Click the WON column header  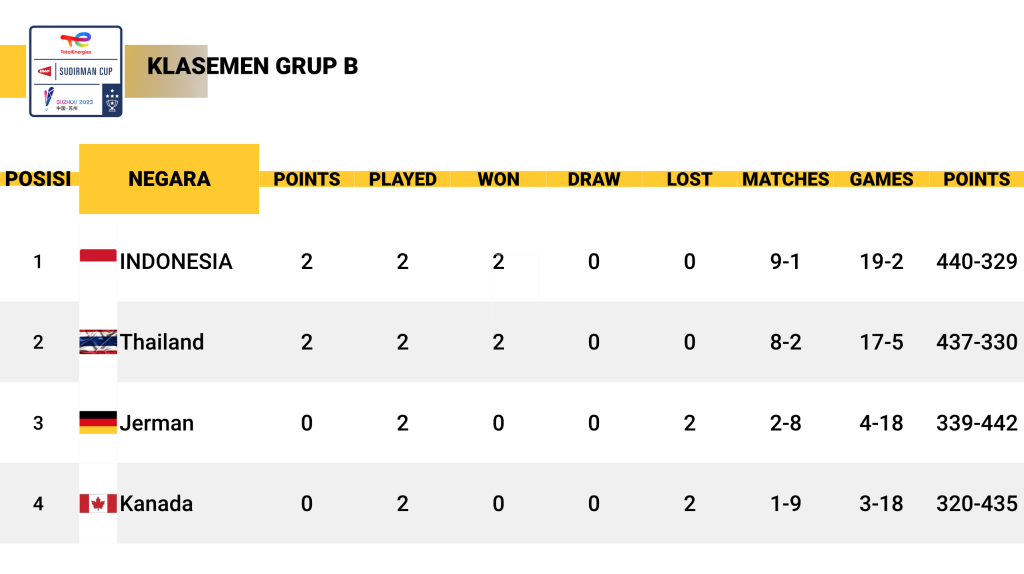tap(498, 179)
